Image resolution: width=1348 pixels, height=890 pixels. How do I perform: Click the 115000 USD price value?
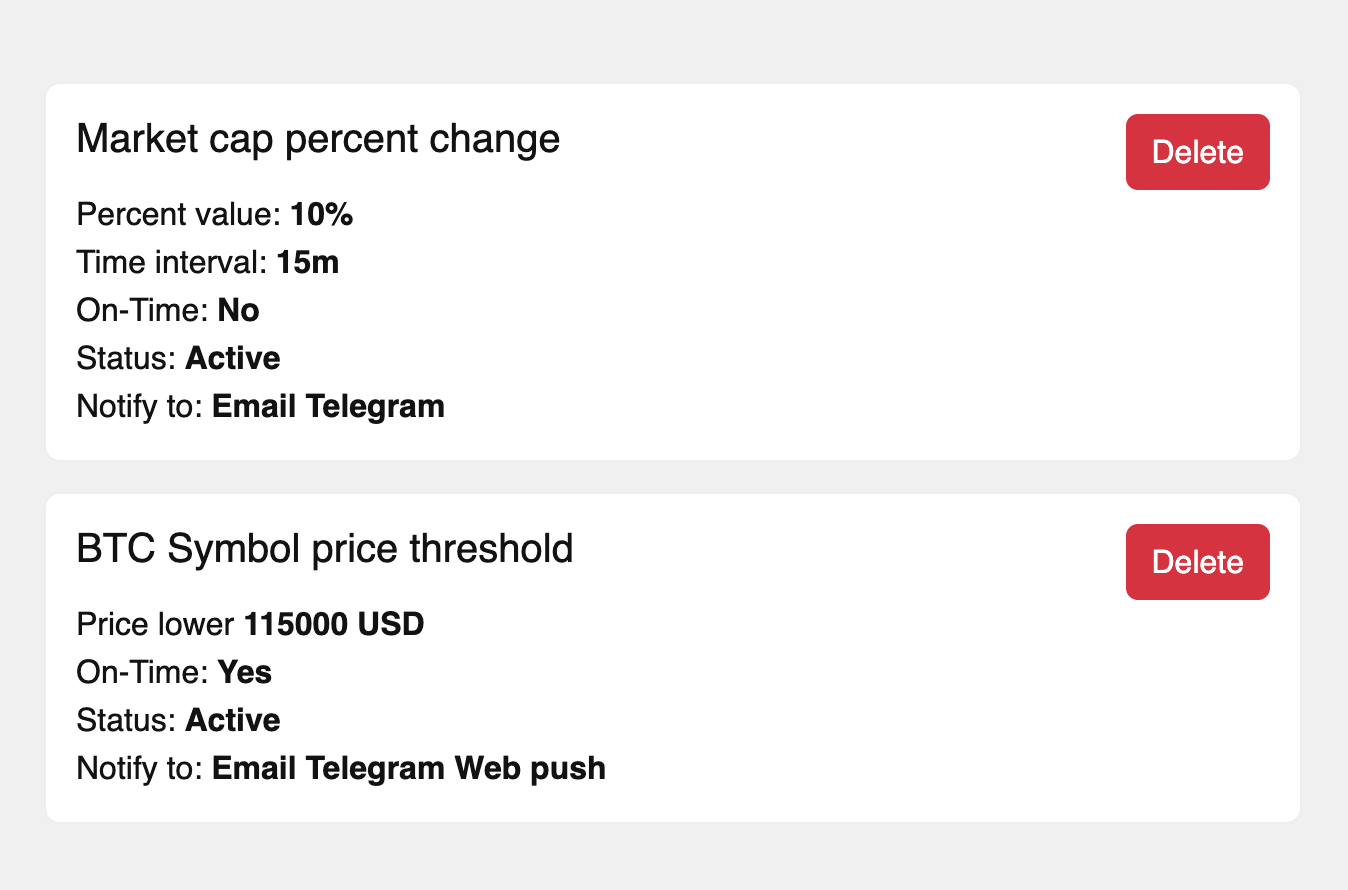(334, 625)
